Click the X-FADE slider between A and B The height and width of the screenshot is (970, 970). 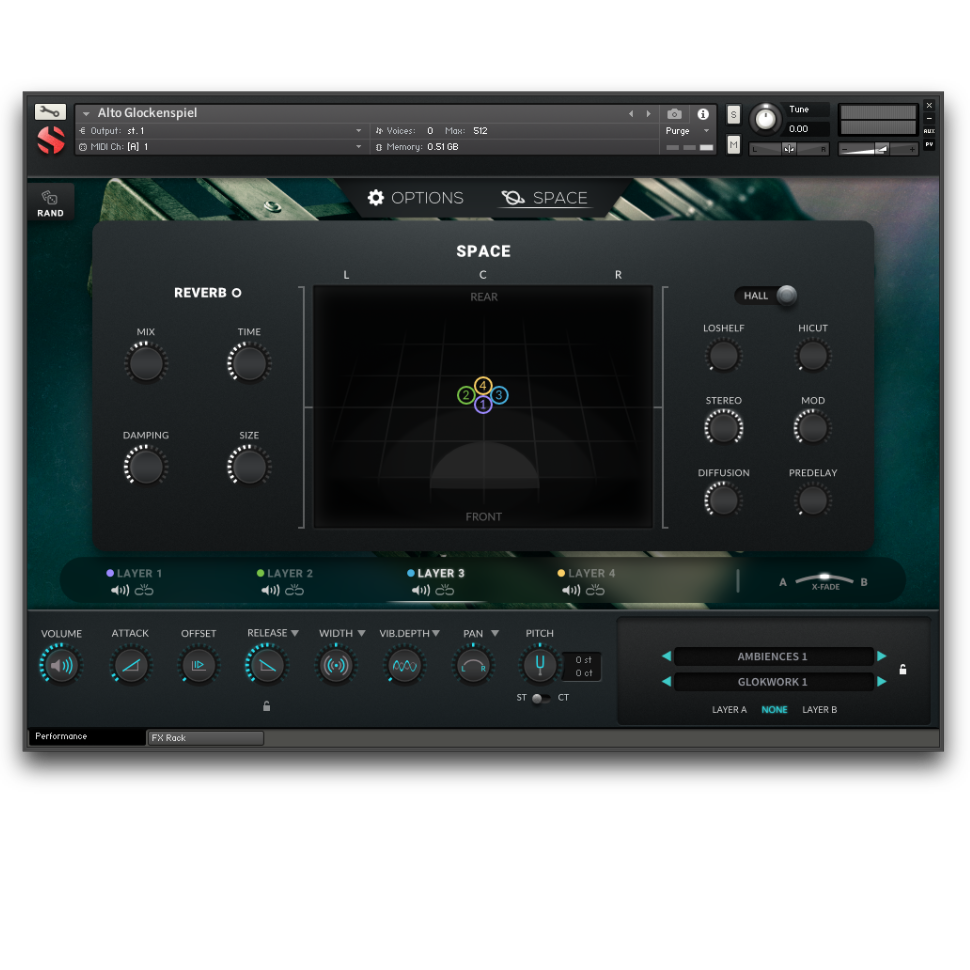824,579
